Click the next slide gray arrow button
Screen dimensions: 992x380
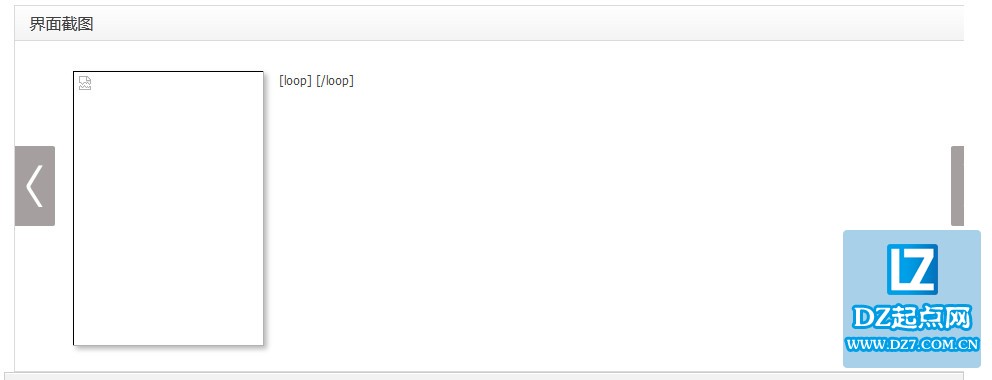click(x=957, y=186)
